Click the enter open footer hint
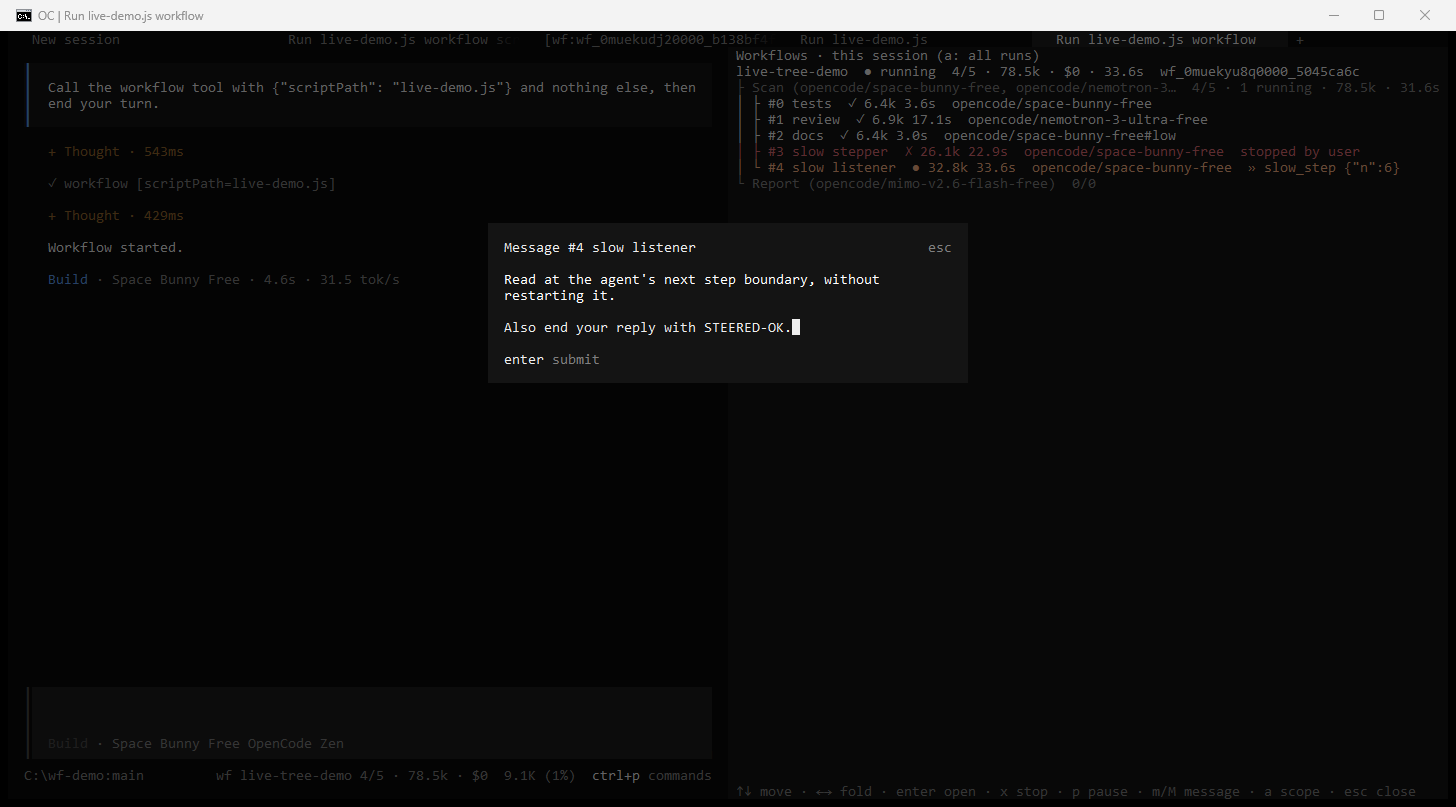 pos(936,792)
